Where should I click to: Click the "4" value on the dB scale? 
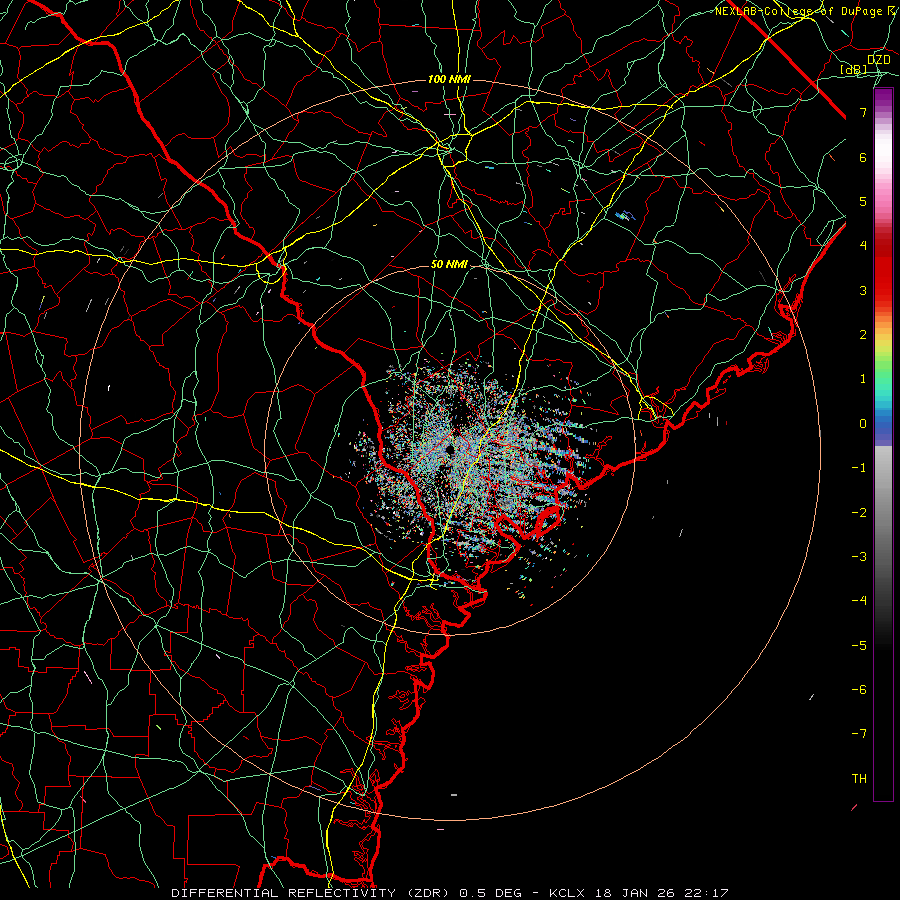pyautogui.click(x=863, y=246)
